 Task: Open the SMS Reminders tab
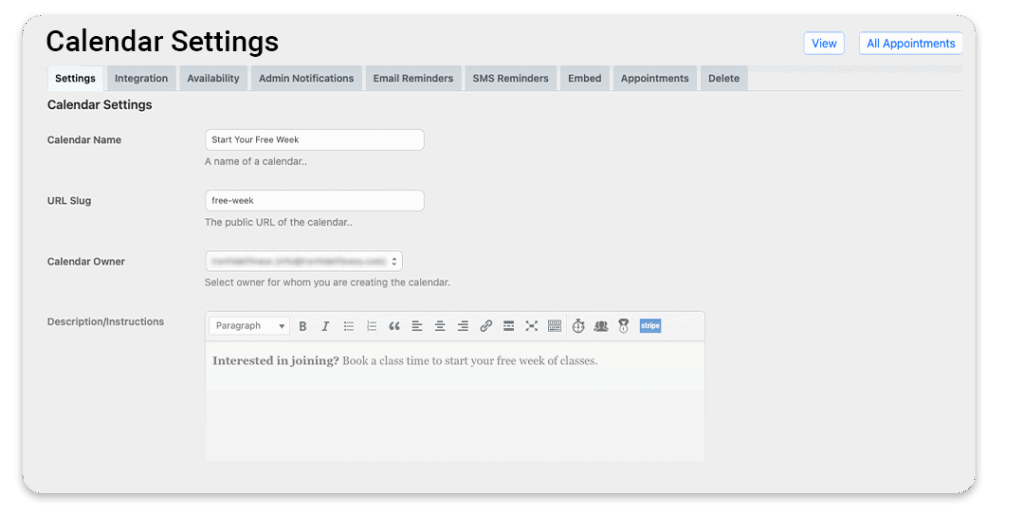click(510, 78)
